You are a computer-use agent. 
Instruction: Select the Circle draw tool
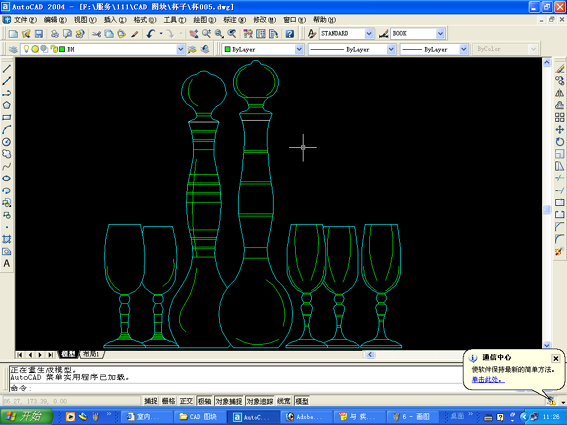click(x=7, y=142)
